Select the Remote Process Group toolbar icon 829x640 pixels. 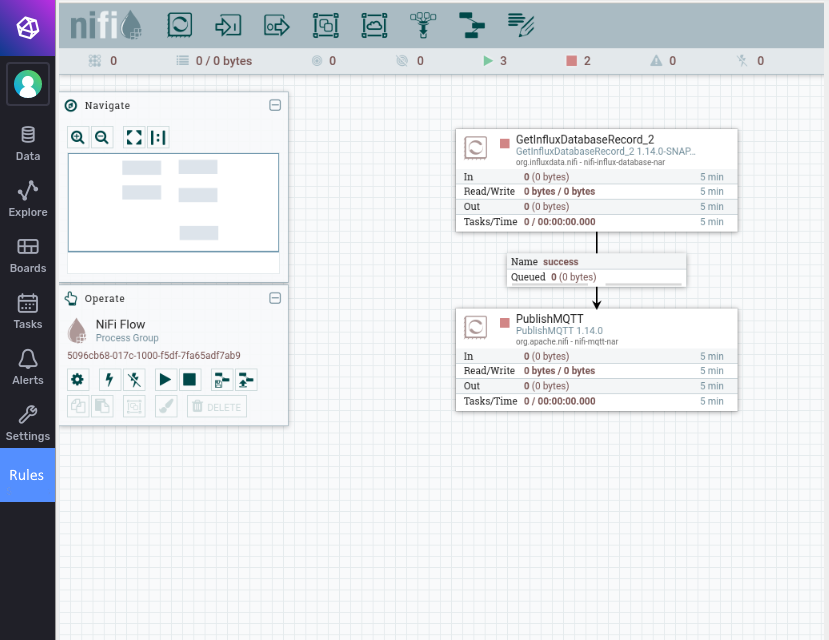[x=374, y=25]
